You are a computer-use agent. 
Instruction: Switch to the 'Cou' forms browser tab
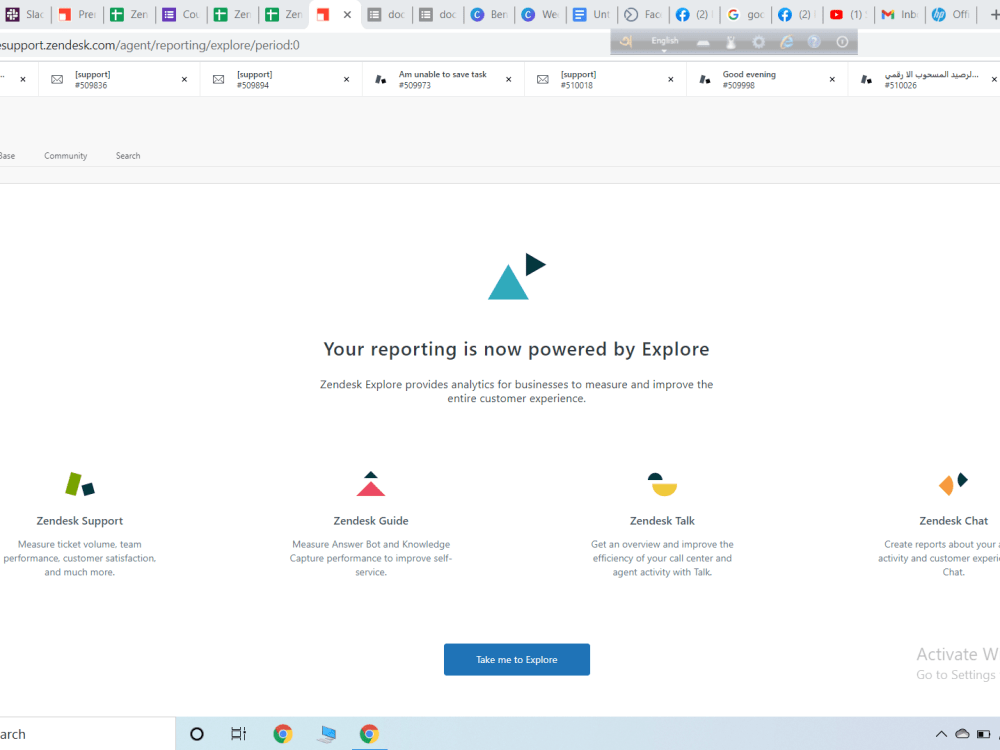point(180,14)
